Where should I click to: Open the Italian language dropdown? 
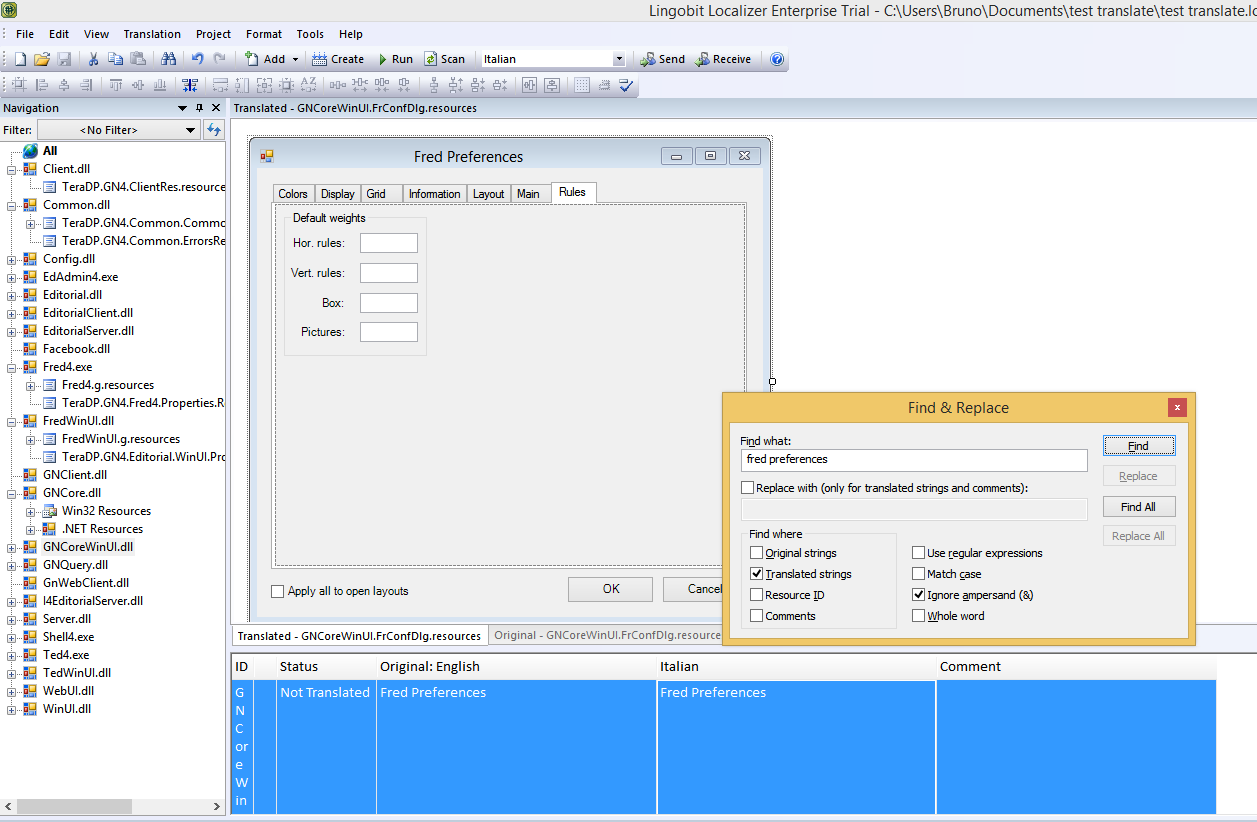click(x=619, y=59)
